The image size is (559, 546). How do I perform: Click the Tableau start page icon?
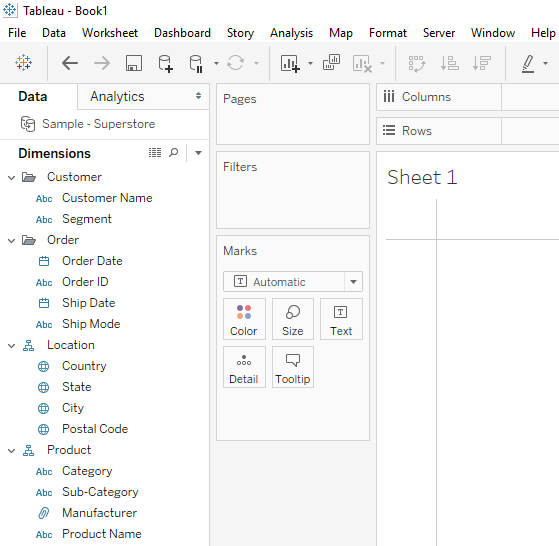click(x=24, y=63)
